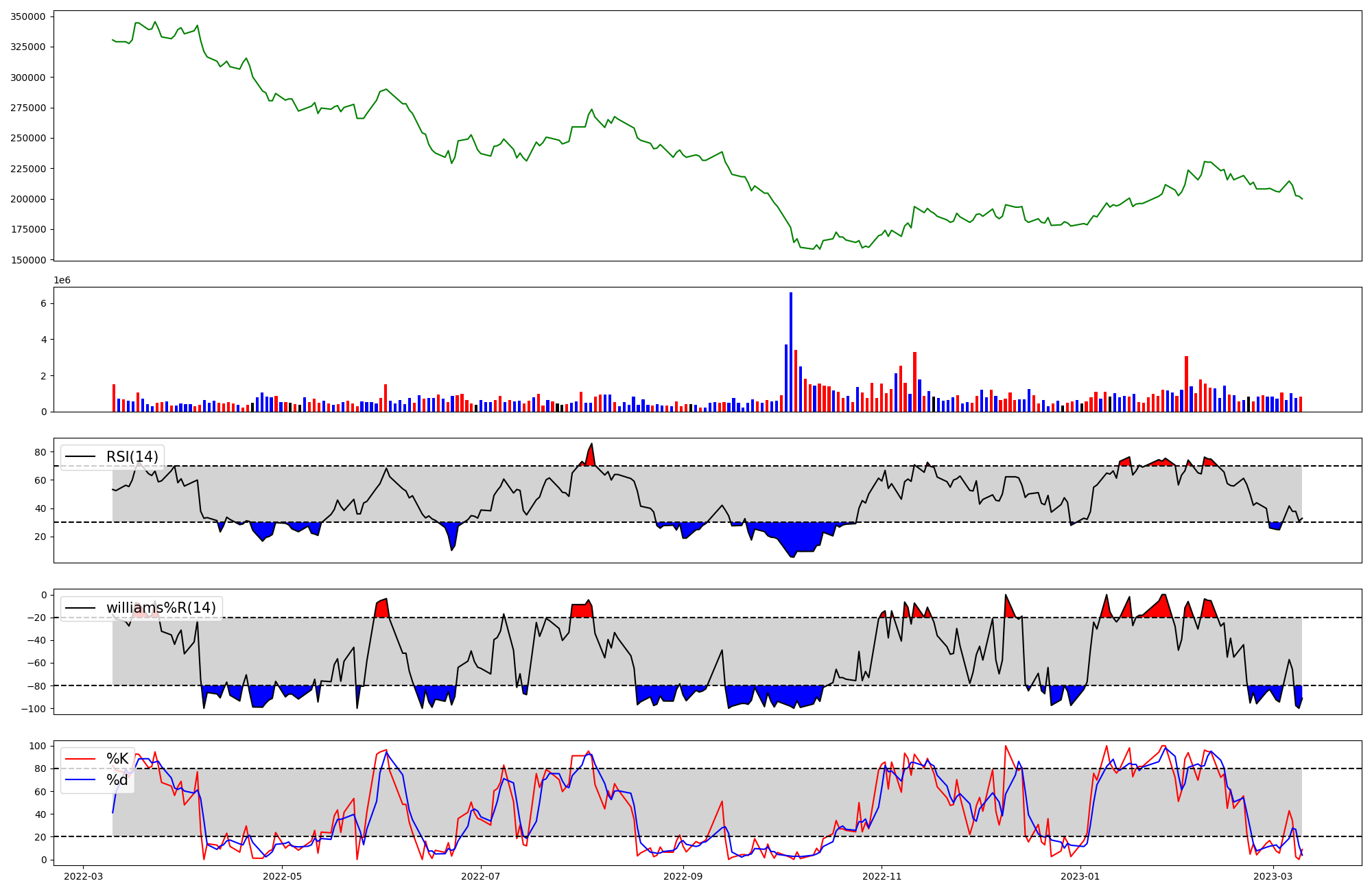Click the 2023-03 x-axis date label
Screen dimensions: 1372x892
click(x=1273, y=876)
